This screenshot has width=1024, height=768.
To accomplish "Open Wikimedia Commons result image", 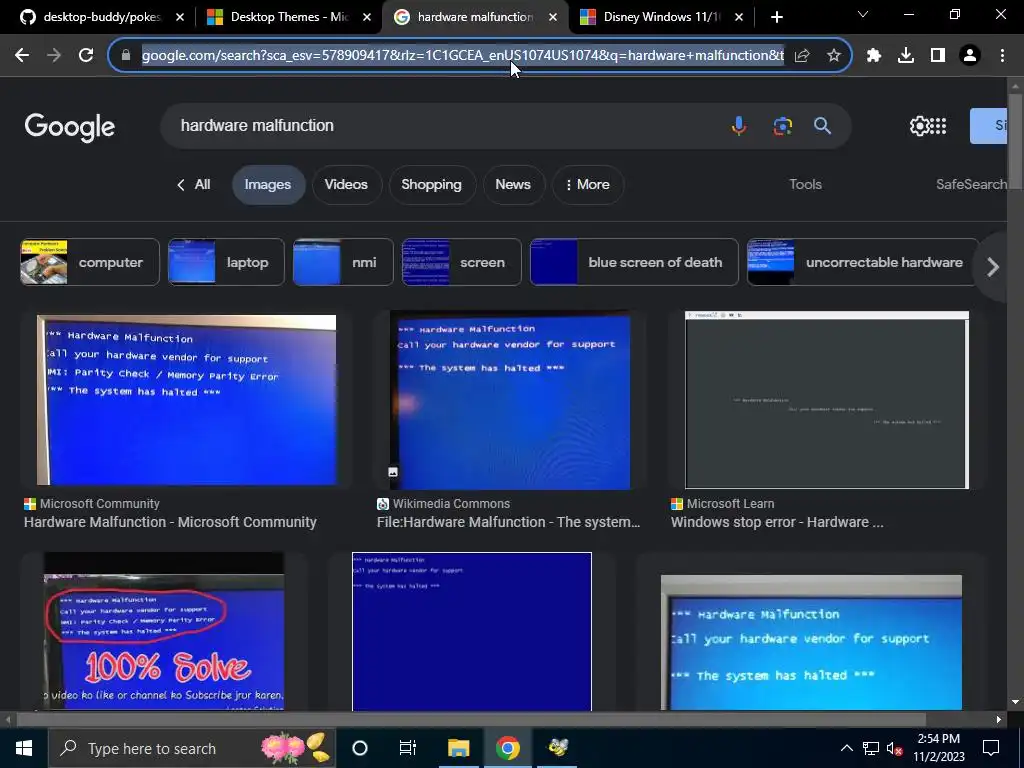I will coord(510,400).
